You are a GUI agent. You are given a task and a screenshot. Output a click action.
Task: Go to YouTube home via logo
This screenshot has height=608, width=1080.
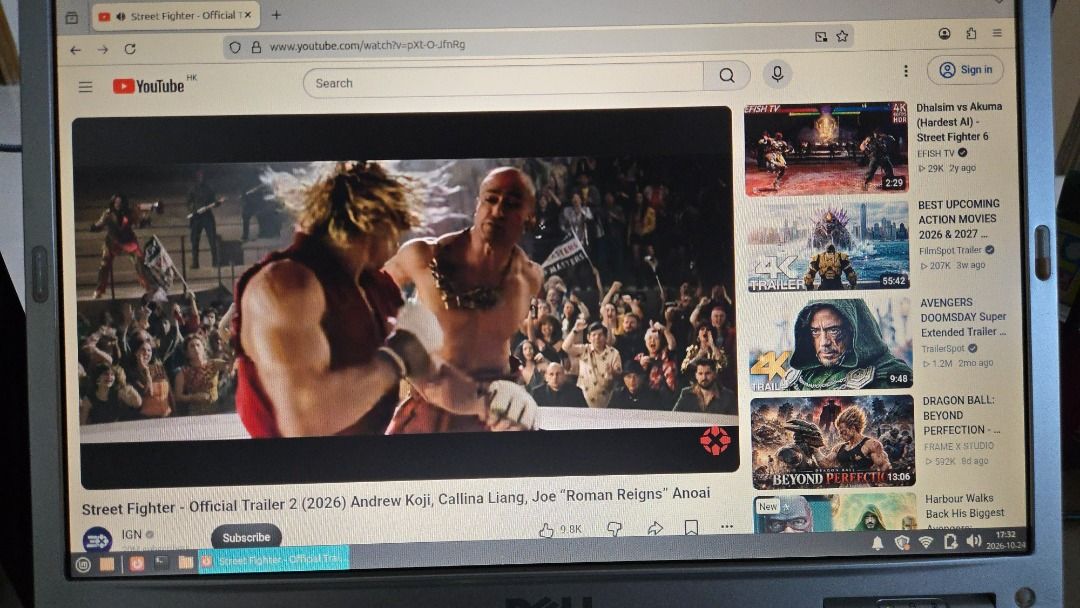[149, 85]
